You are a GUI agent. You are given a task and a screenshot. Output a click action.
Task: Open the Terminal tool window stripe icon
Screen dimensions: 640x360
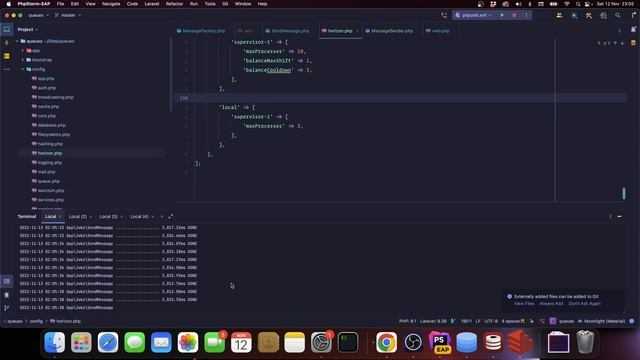coord(7,281)
